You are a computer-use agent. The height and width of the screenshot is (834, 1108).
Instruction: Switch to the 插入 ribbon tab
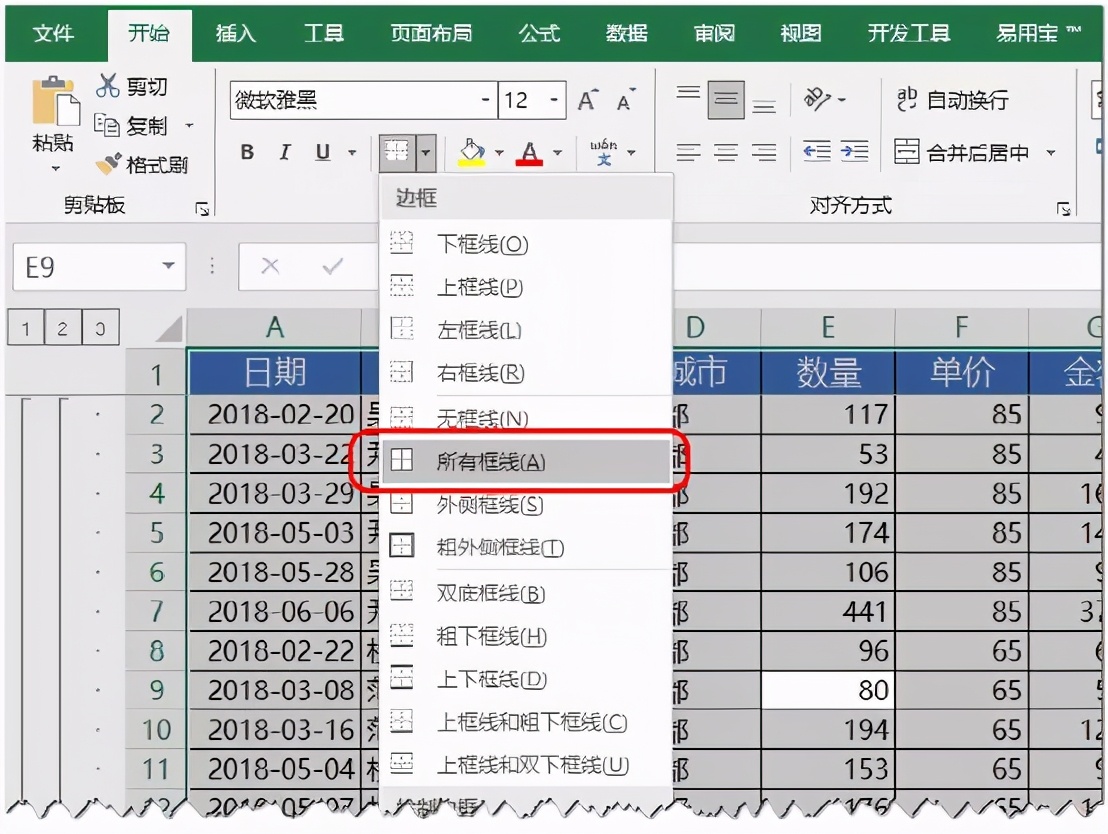coord(234,32)
